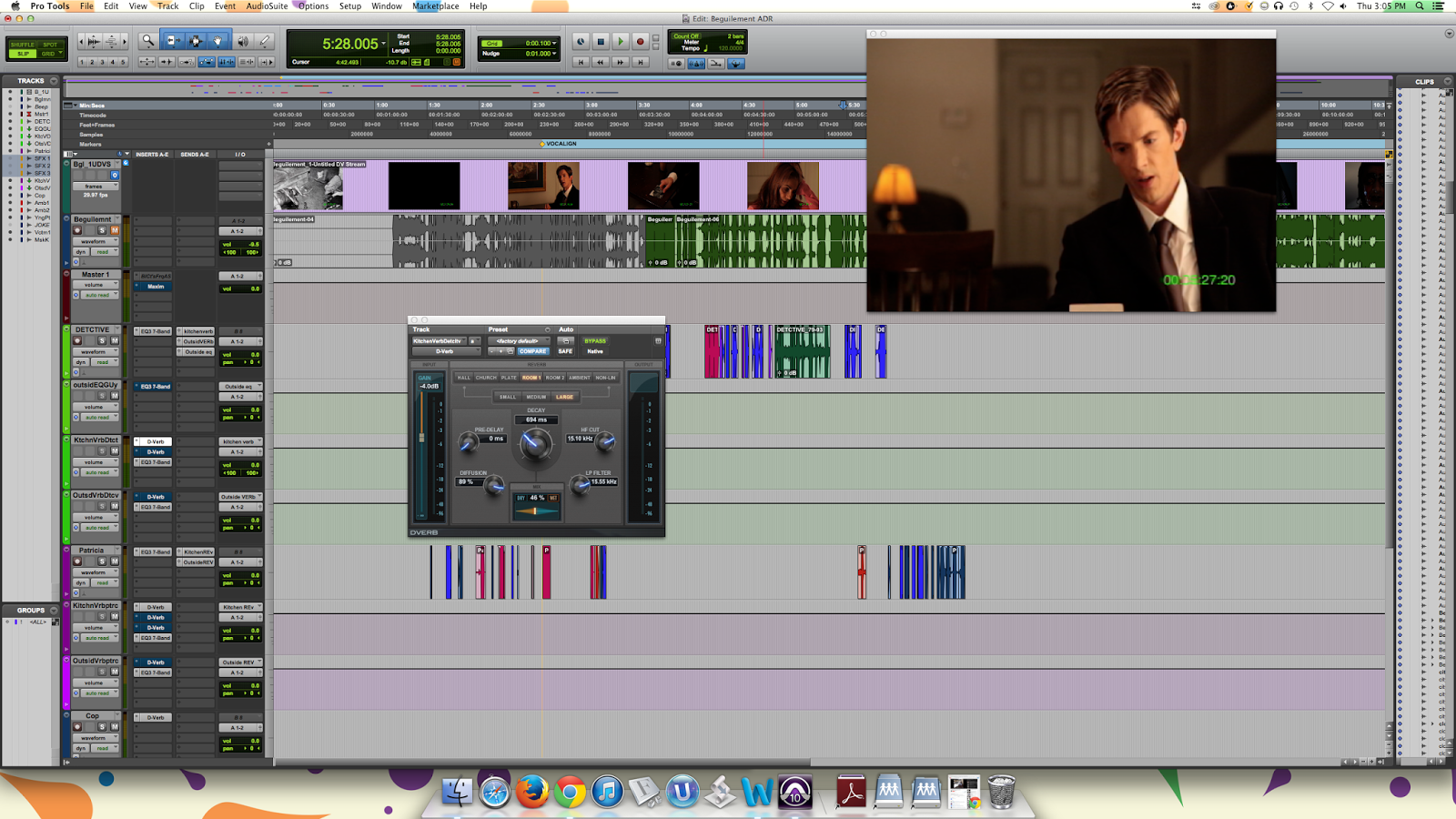Select the Plate reverb algorithm
The width and height of the screenshot is (1456, 819).
(509, 378)
